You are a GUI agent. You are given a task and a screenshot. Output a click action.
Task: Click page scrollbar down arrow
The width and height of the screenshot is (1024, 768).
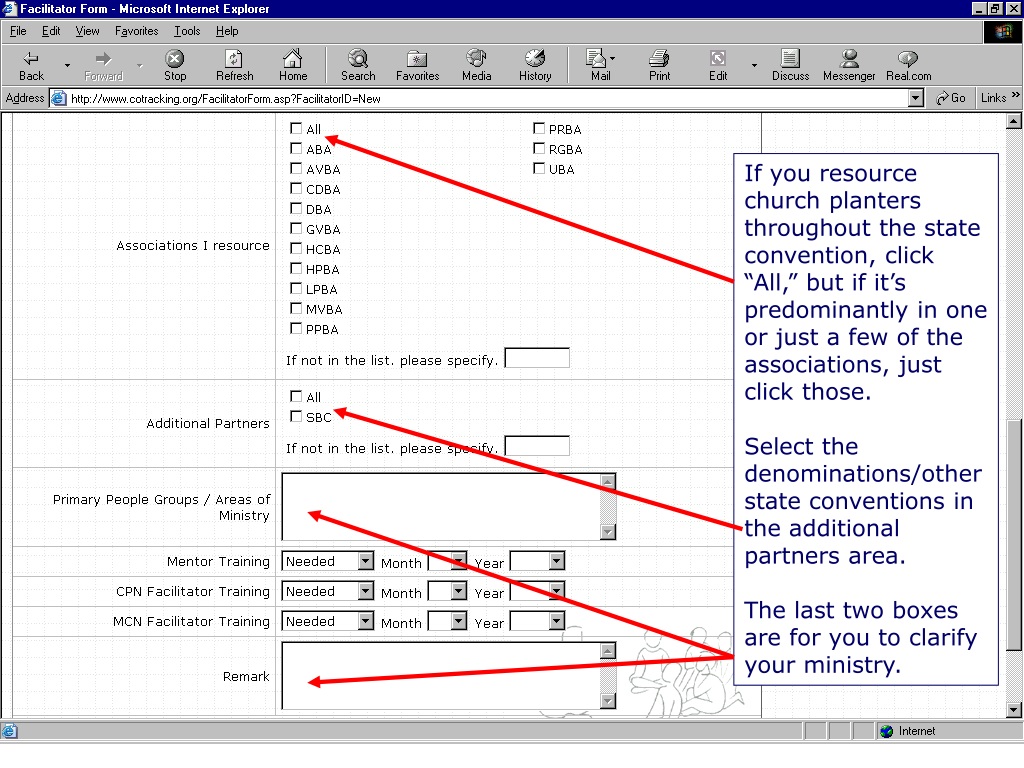[x=1014, y=710]
